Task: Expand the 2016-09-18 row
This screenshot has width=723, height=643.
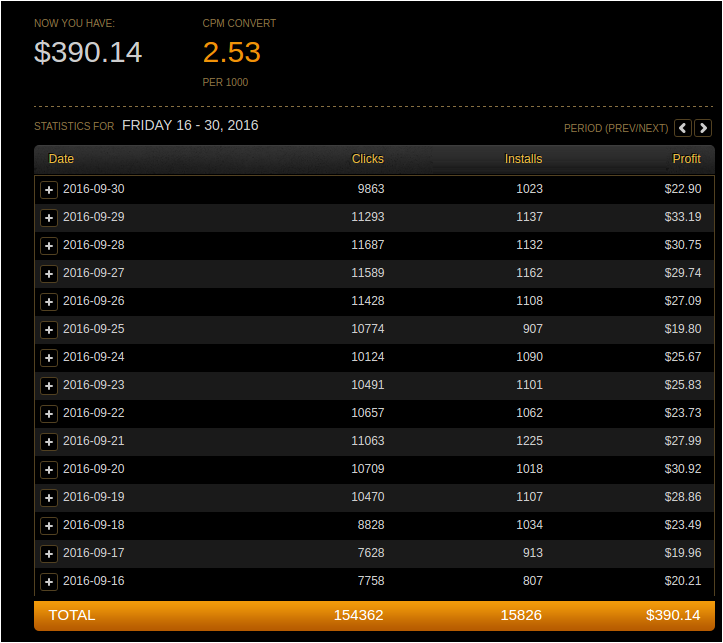Action: coord(49,526)
